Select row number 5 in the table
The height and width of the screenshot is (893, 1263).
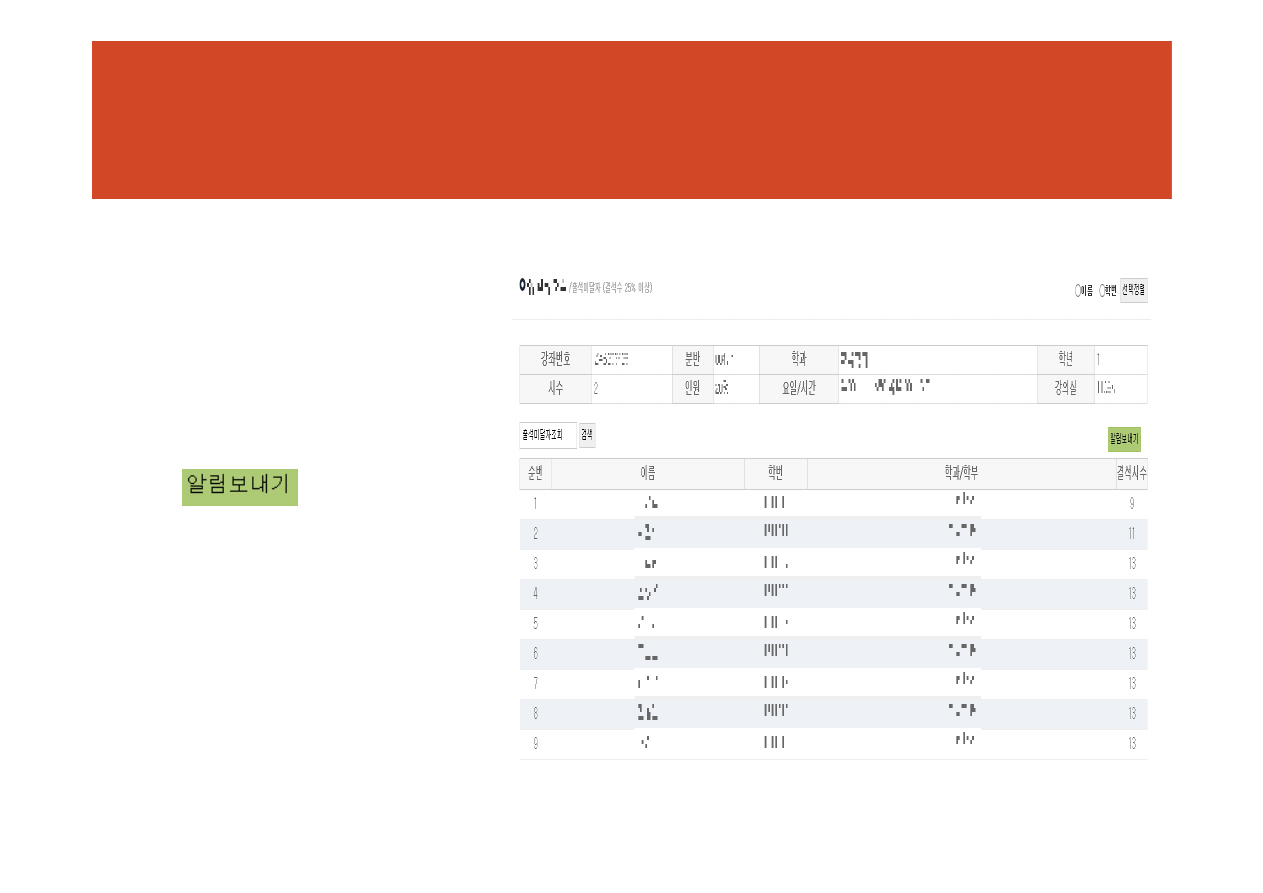[535, 624]
